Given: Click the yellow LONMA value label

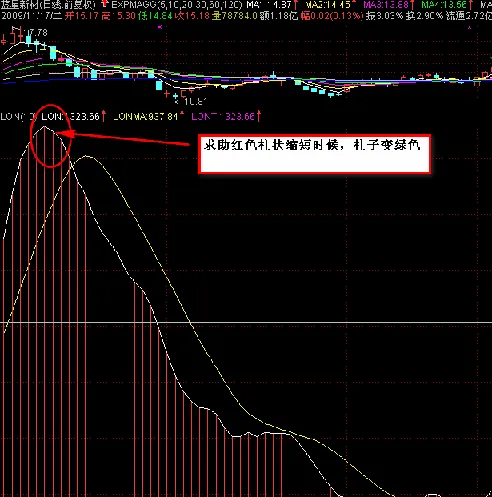Looking at the screenshot, I should coord(145,116).
